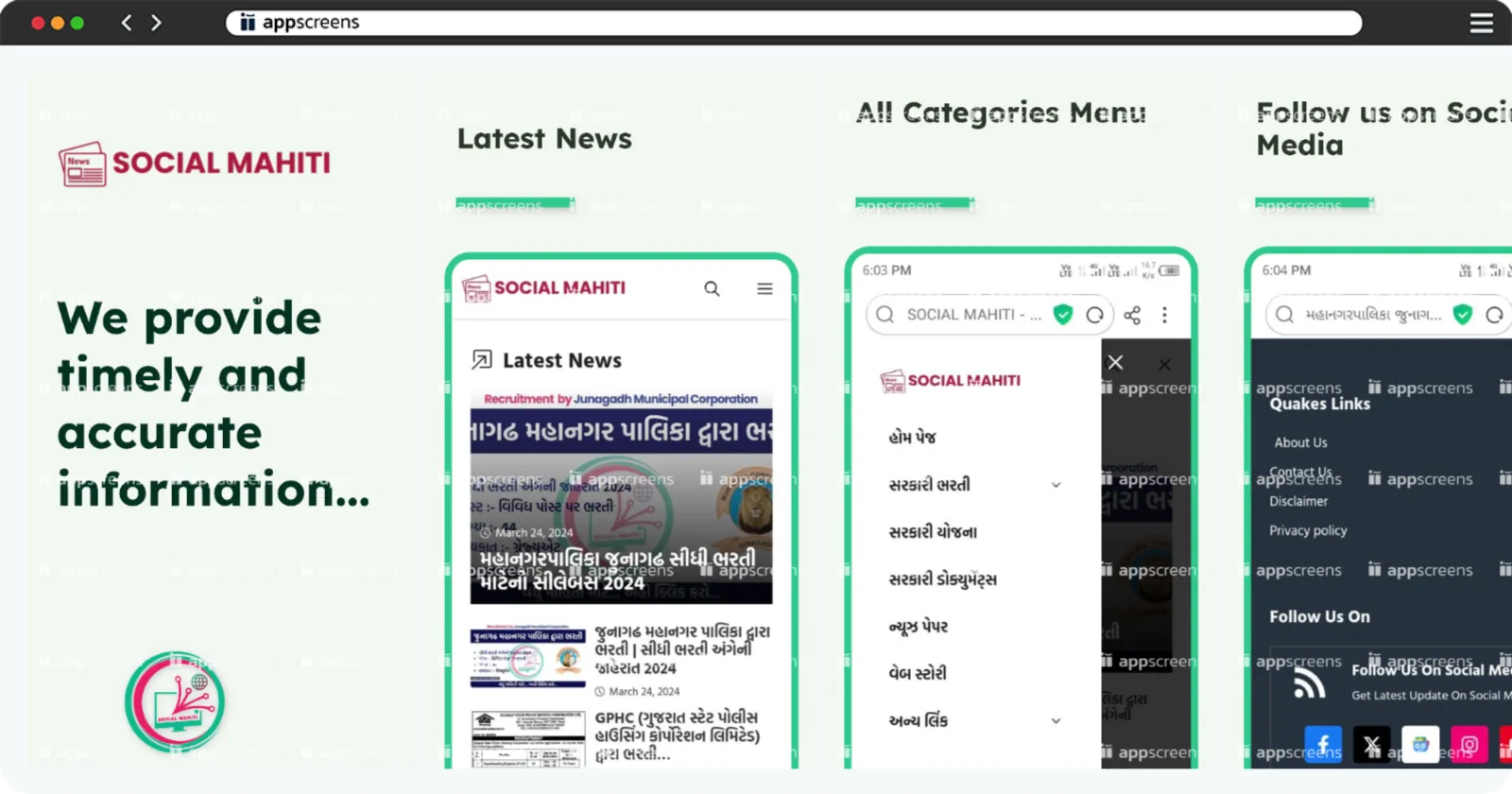
Task: Click the GPHC article thumbnail image
Action: point(528,739)
